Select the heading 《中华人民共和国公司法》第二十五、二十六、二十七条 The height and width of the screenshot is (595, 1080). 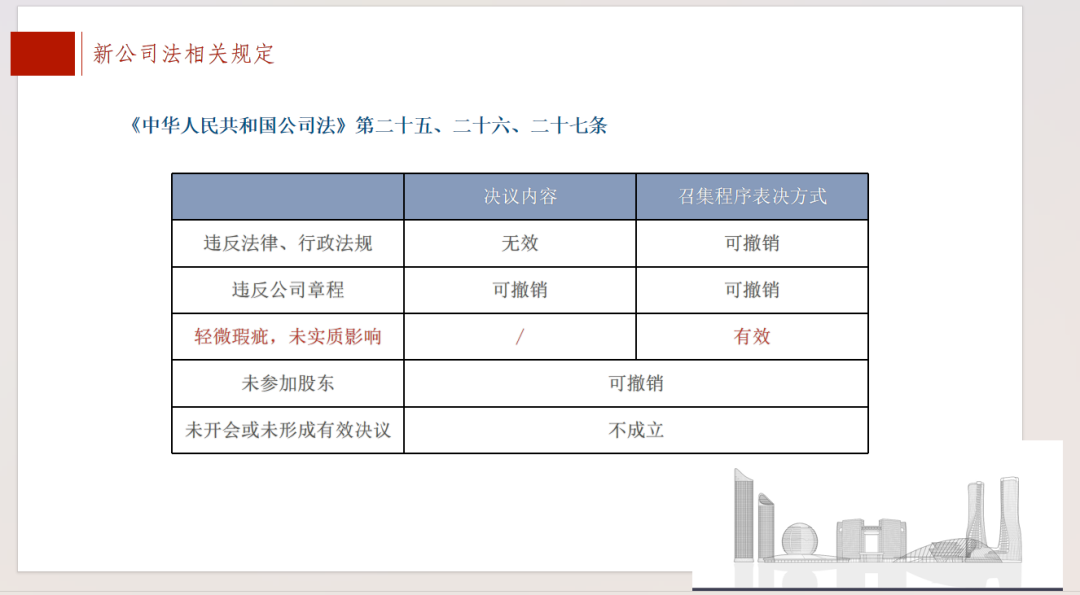pyautogui.click(x=368, y=125)
